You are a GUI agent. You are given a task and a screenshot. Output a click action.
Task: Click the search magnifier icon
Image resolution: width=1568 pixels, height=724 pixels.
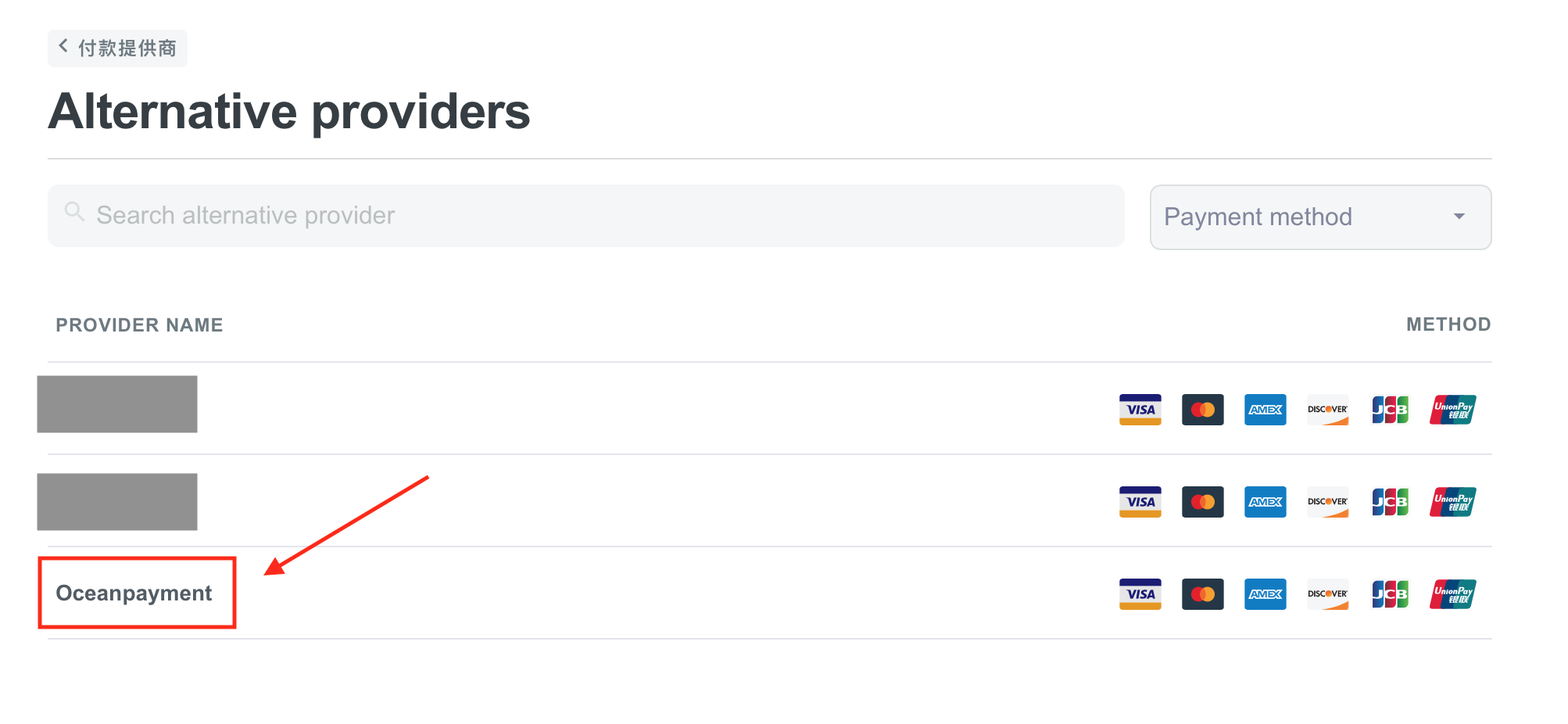(x=74, y=212)
